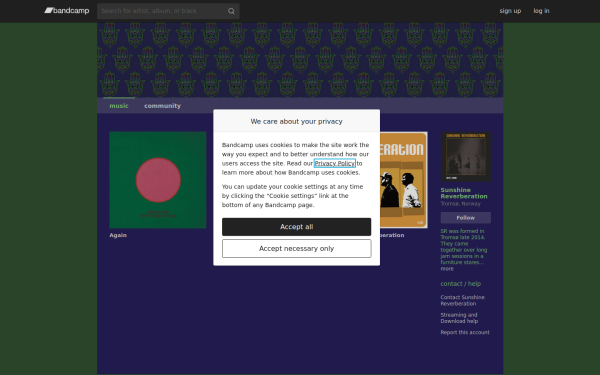
Task: Click the Bandcamp logo
Action: point(67,11)
